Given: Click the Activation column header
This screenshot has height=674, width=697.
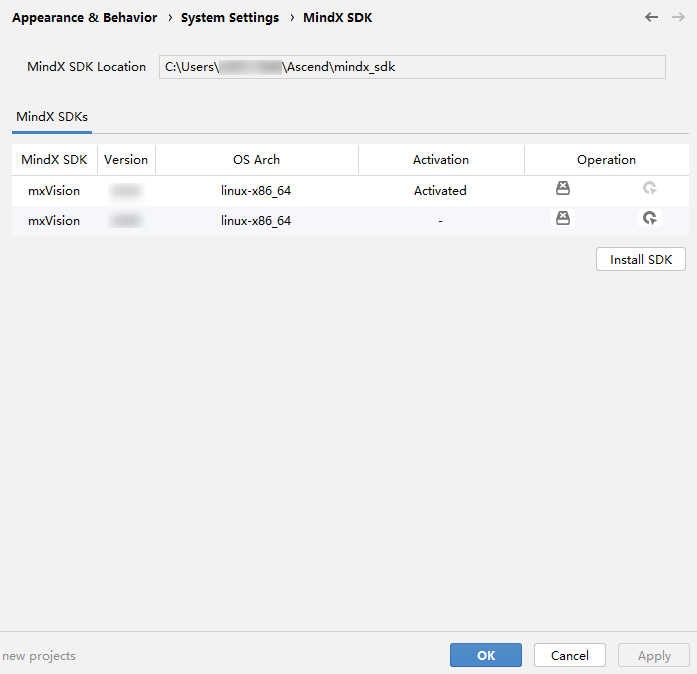Looking at the screenshot, I should tap(441, 160).
